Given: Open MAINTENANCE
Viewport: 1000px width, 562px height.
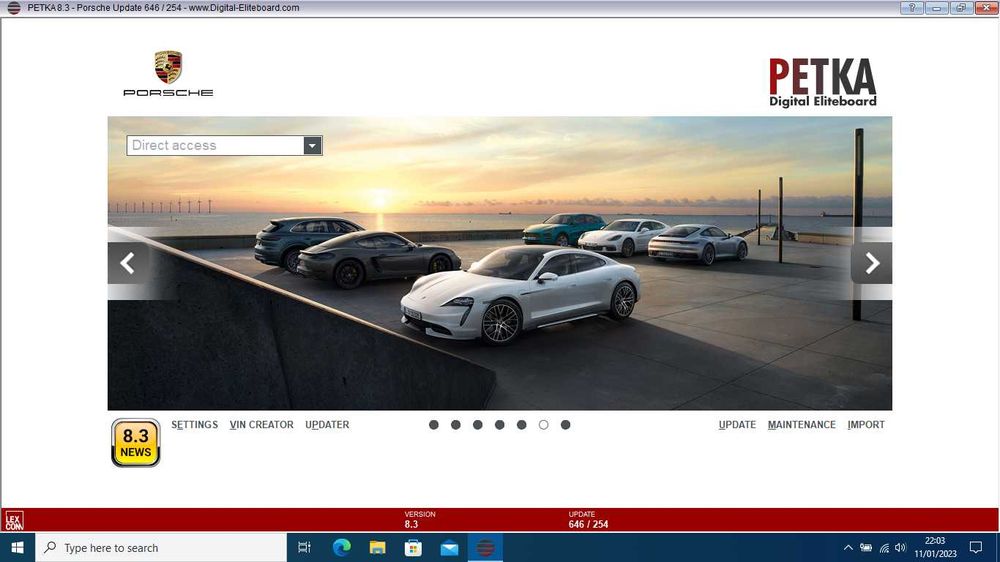Looking at the screenshot, I should (x=802, y=425).
